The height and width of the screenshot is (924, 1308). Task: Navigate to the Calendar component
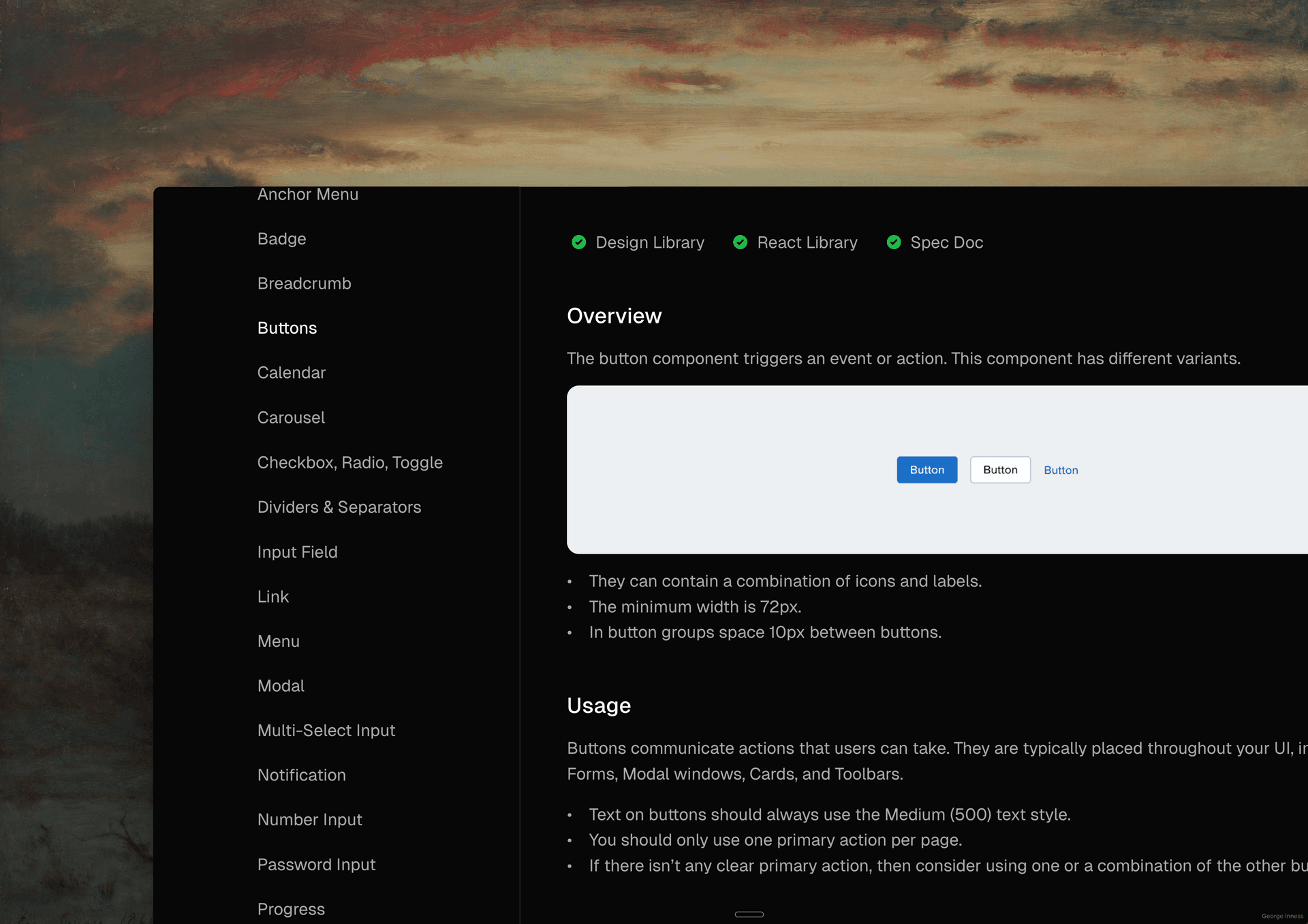tap(292, 373)
